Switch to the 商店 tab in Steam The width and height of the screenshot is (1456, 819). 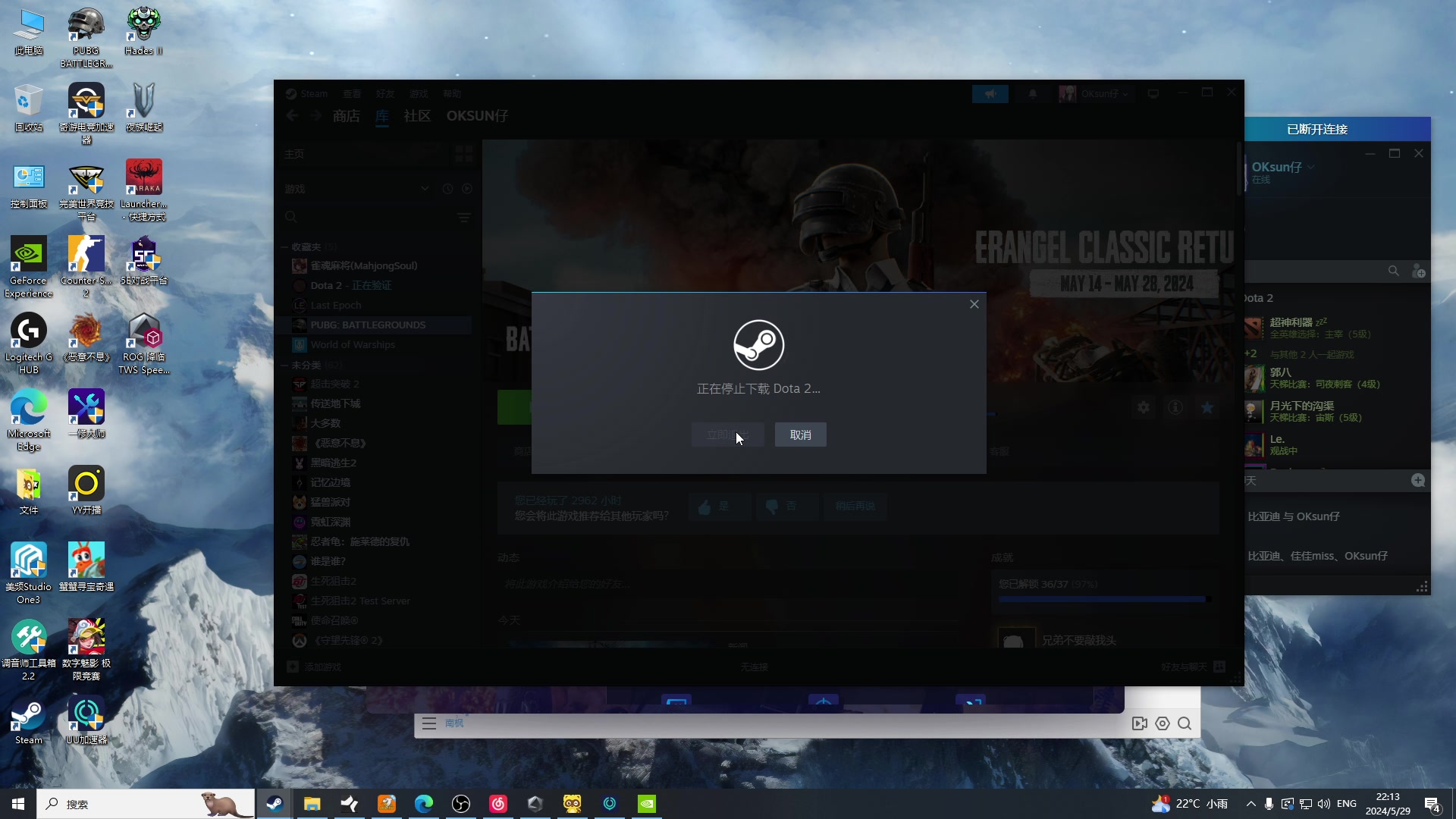[347, 116]
